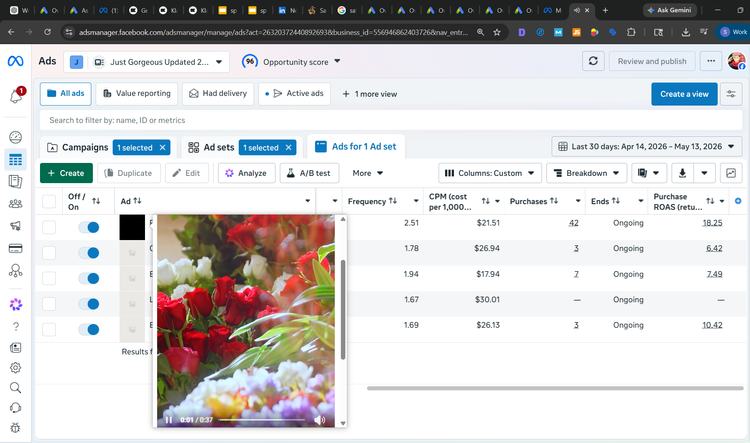Open export options arrow dropdown
This screenshot has height=443, width=750.
point(704,173)
